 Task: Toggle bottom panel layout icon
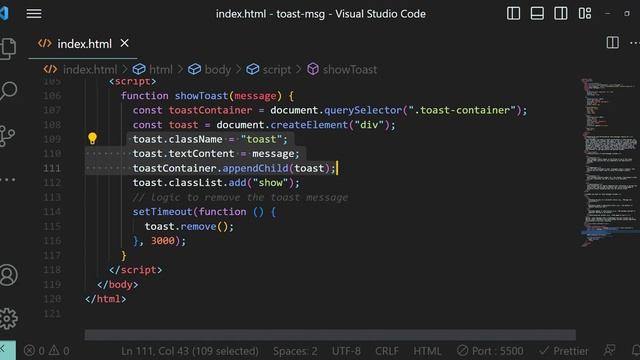pyautogui.click(x=537, y=13)
